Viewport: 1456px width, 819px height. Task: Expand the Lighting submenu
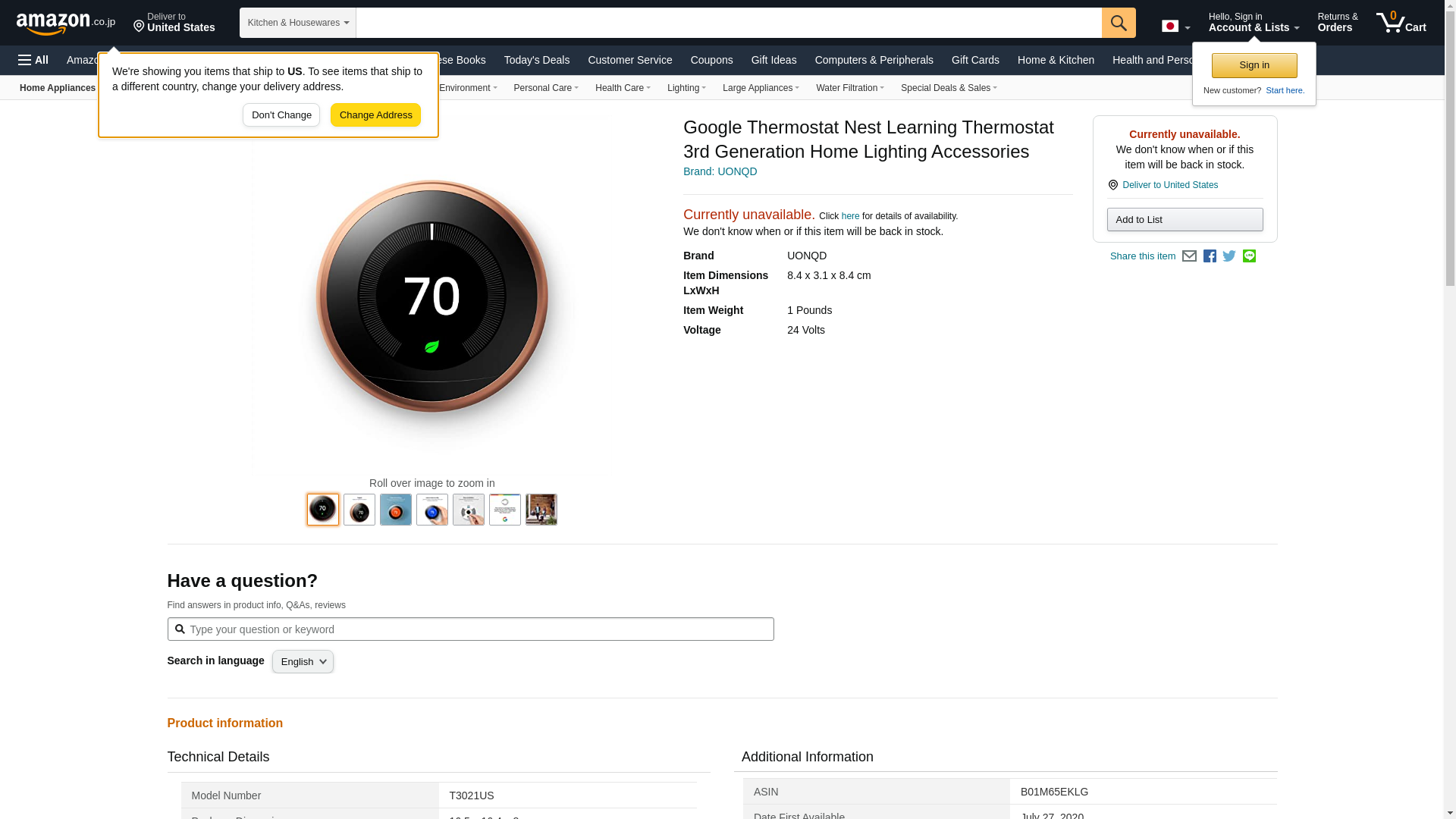tap(686, 88)
